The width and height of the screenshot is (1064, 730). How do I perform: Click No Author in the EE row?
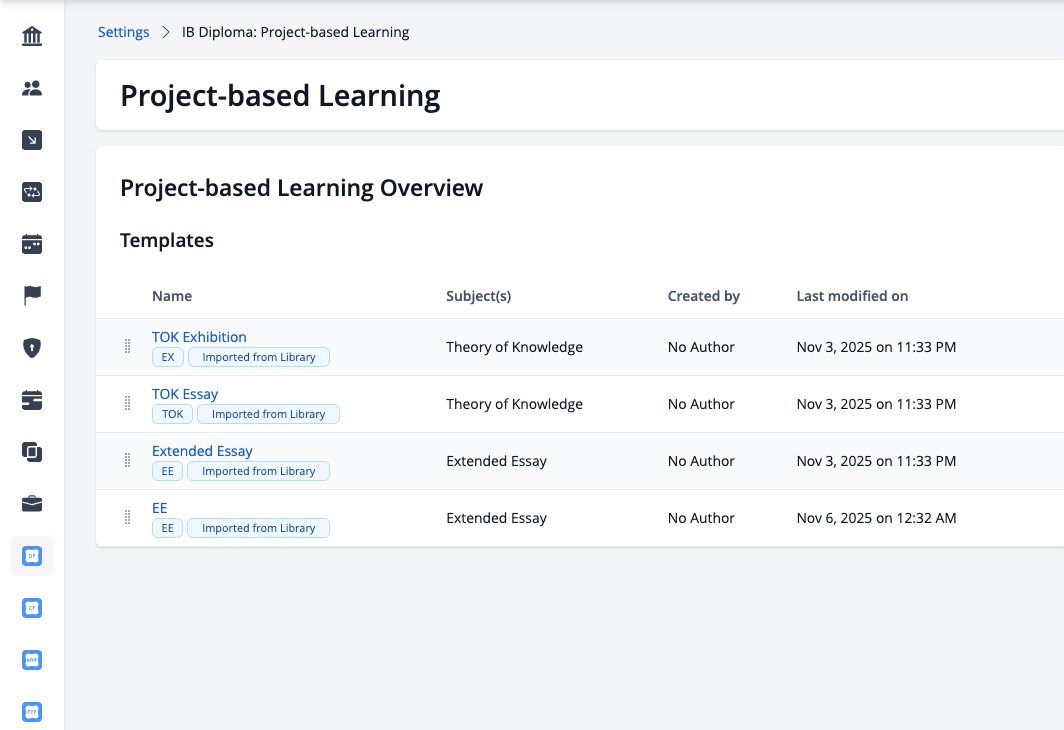coord(701,518)
